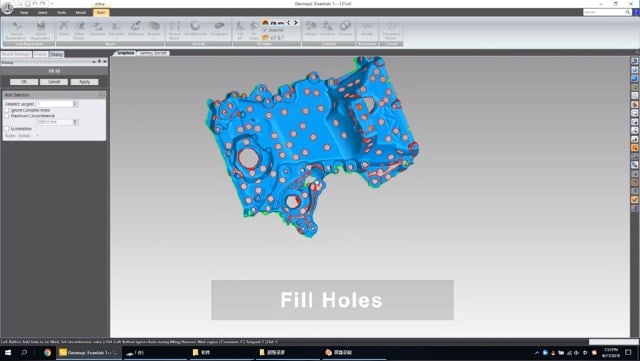Open Chrome from the Windows taskbar
This screenshot has height=361, width=640.
48,352
